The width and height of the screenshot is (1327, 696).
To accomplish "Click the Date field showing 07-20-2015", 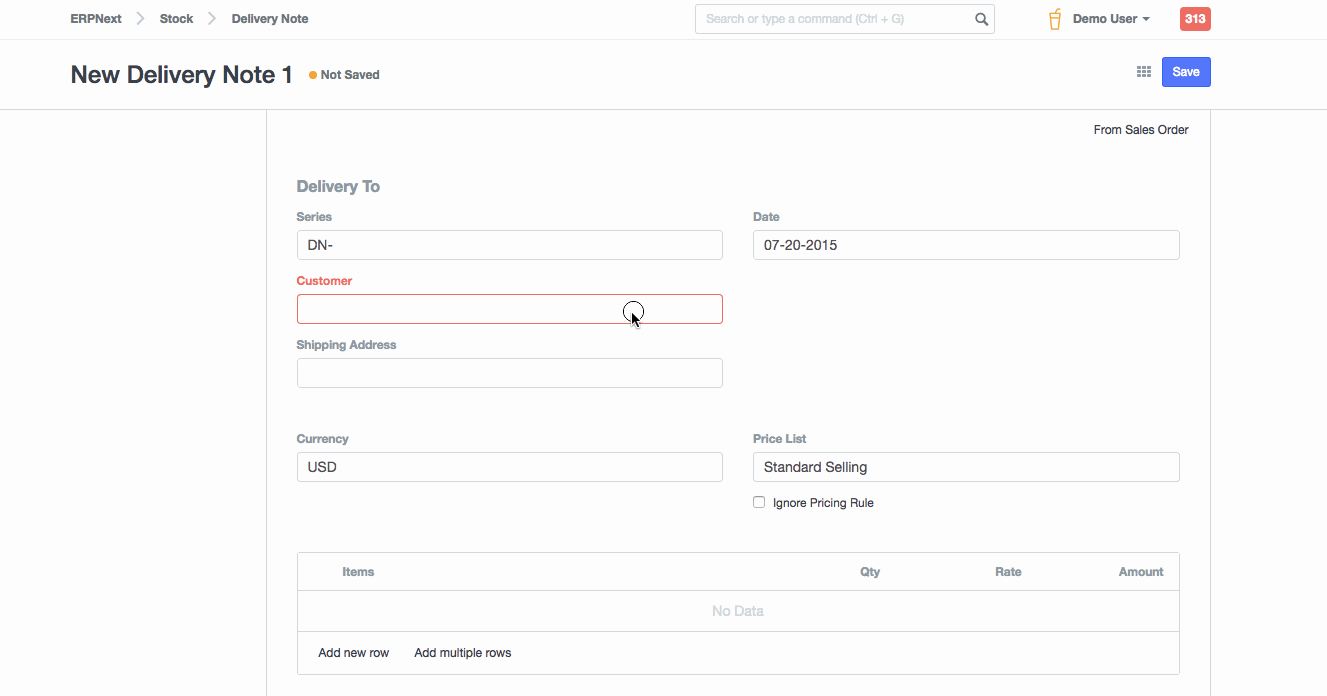I will [x=965, y=245].
